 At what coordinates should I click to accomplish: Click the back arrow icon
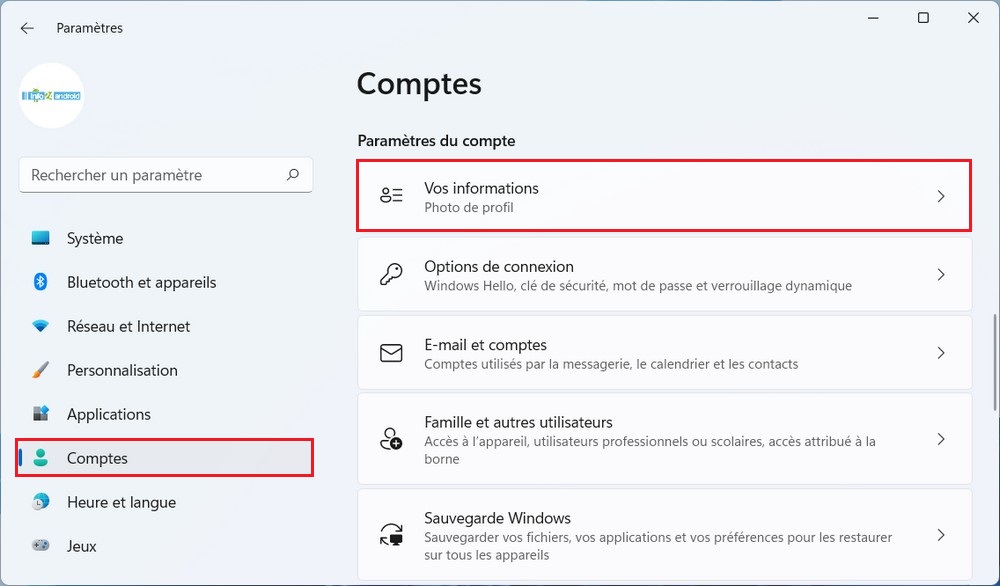pos(27,28)
